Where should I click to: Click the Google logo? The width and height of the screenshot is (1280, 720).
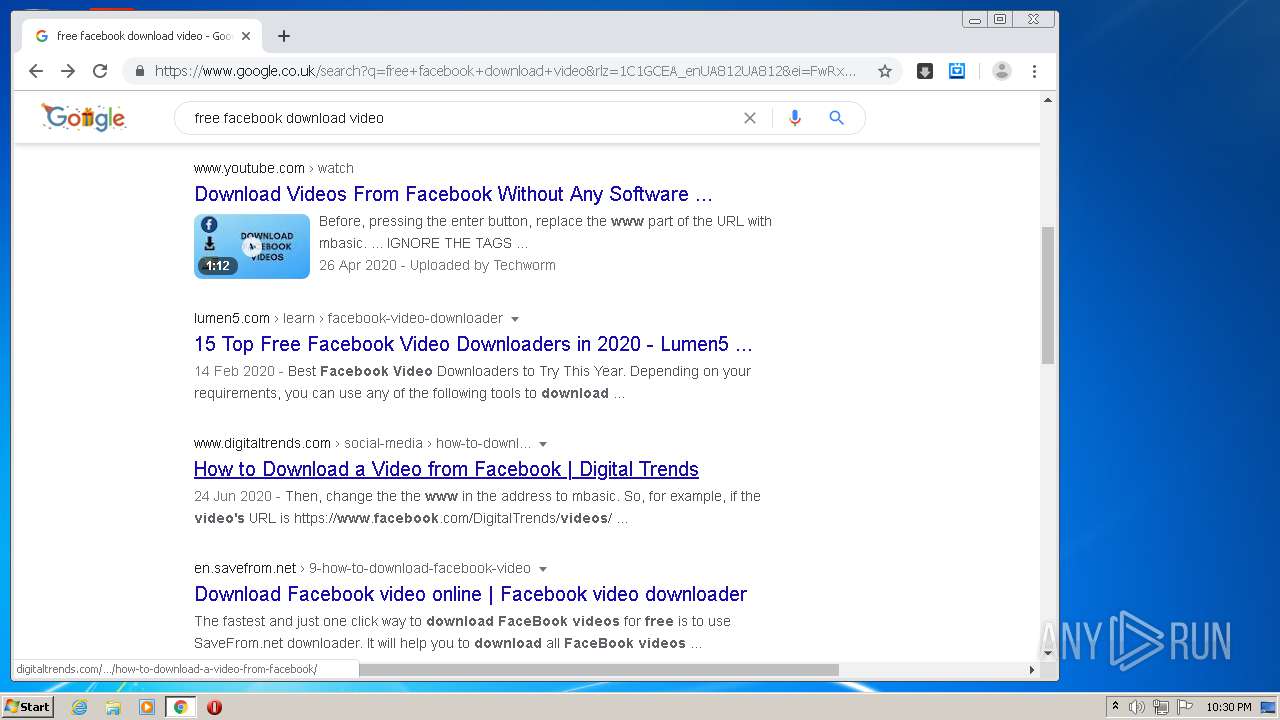(84, 117)
